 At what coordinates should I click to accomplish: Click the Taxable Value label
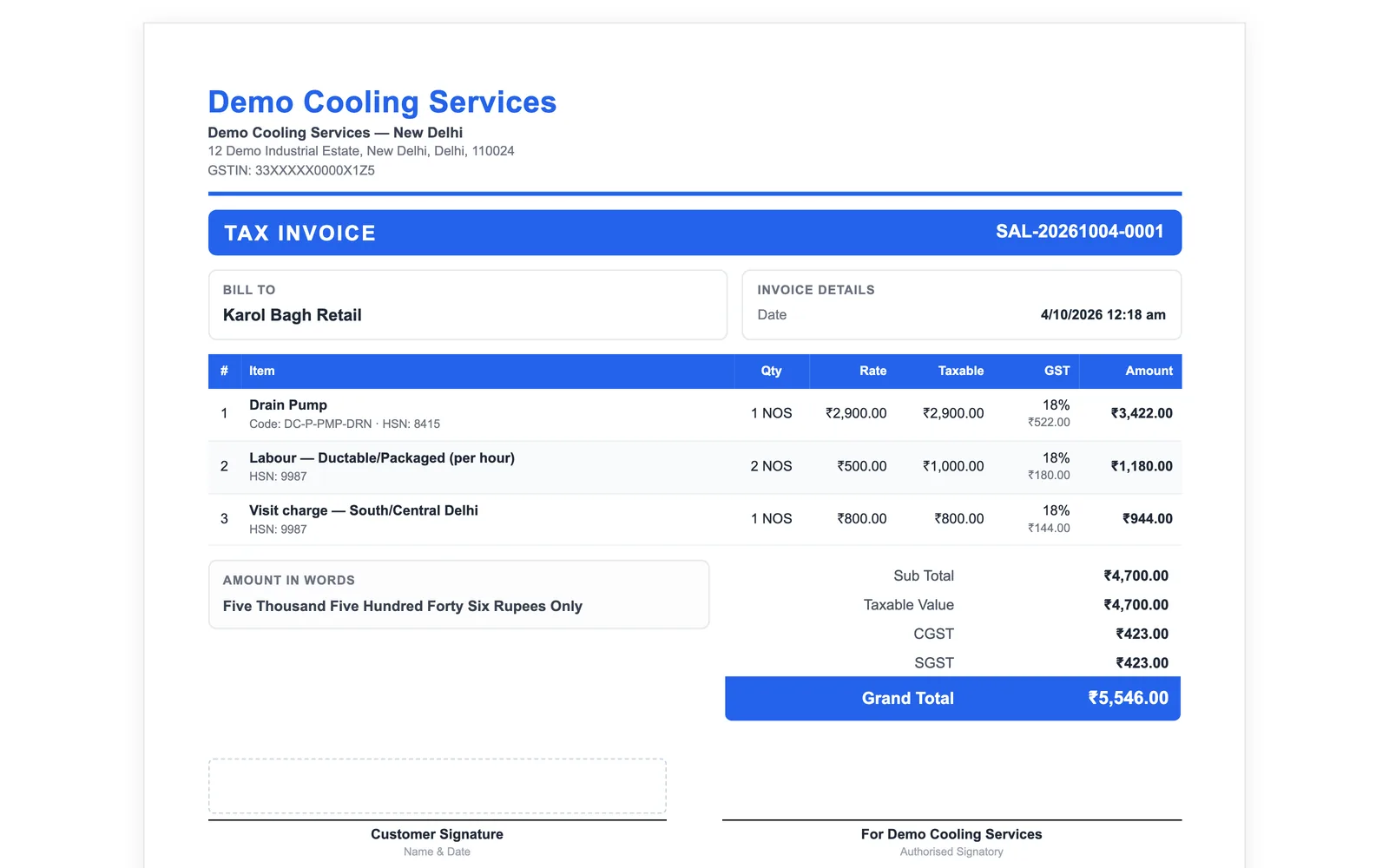tap(908, 605)
